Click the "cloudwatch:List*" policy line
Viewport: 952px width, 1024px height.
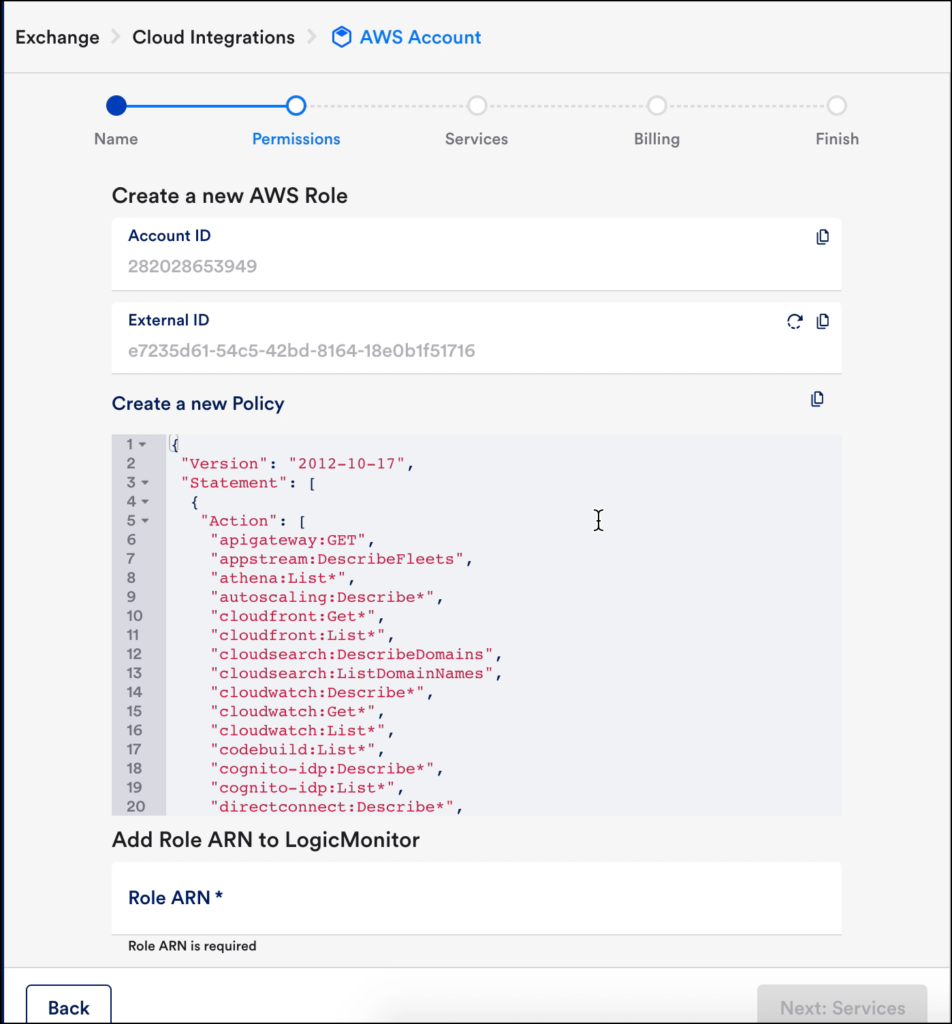click(302, 730)
